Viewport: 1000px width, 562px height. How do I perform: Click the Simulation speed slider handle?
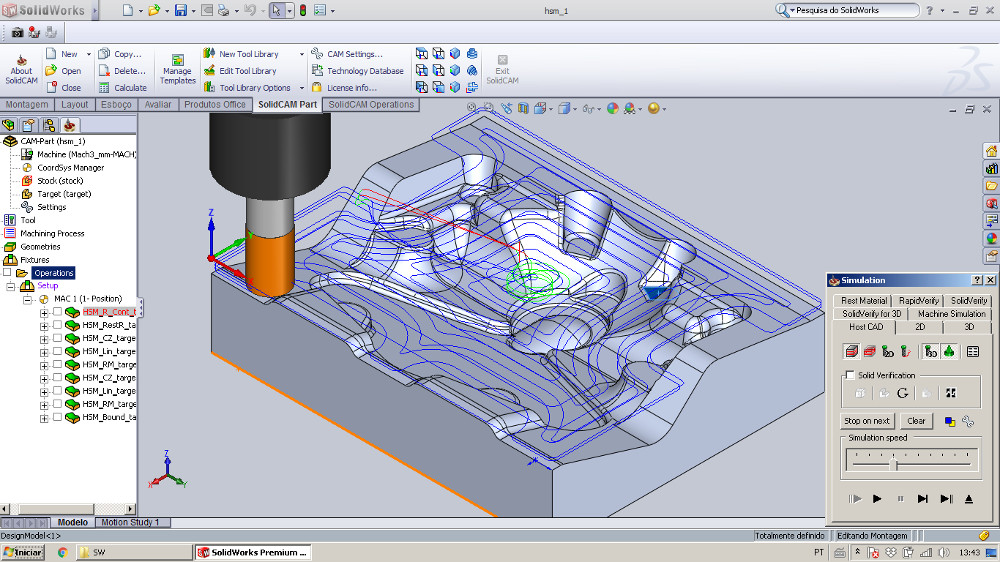(895, 464)
